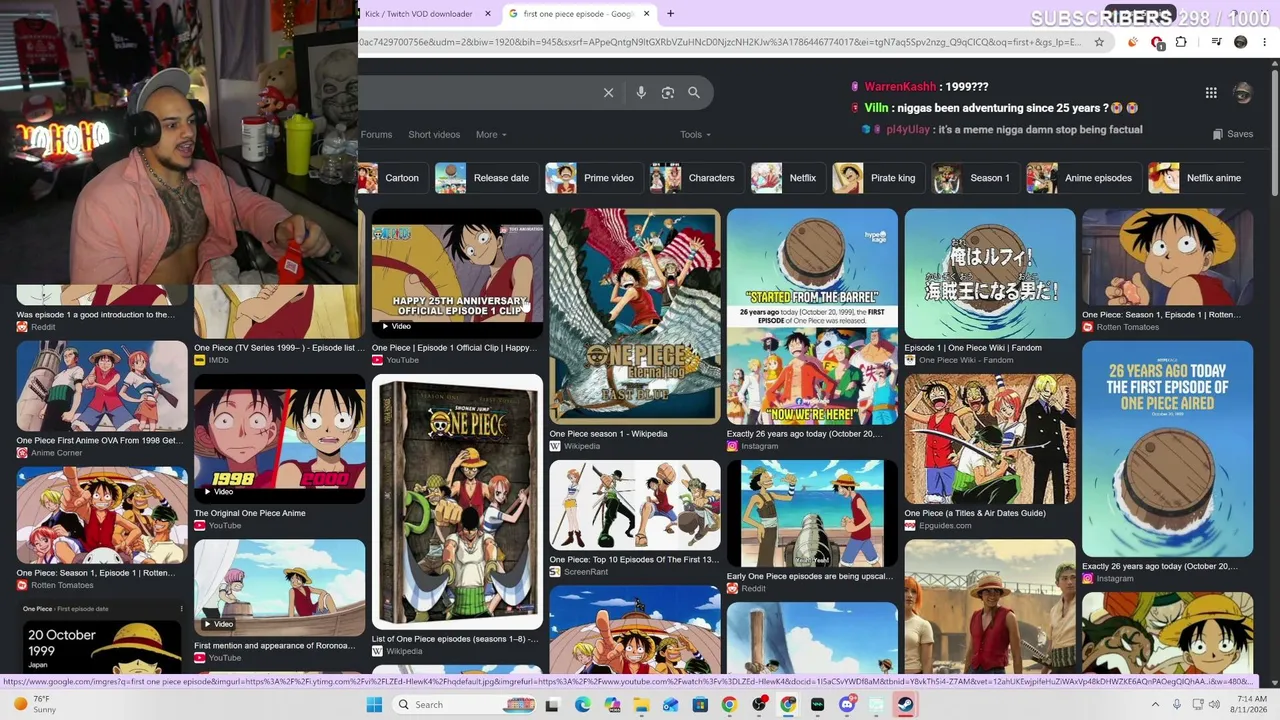Open File Explorer from the taskbar
1280x720 pixels.
click(641, 705)
